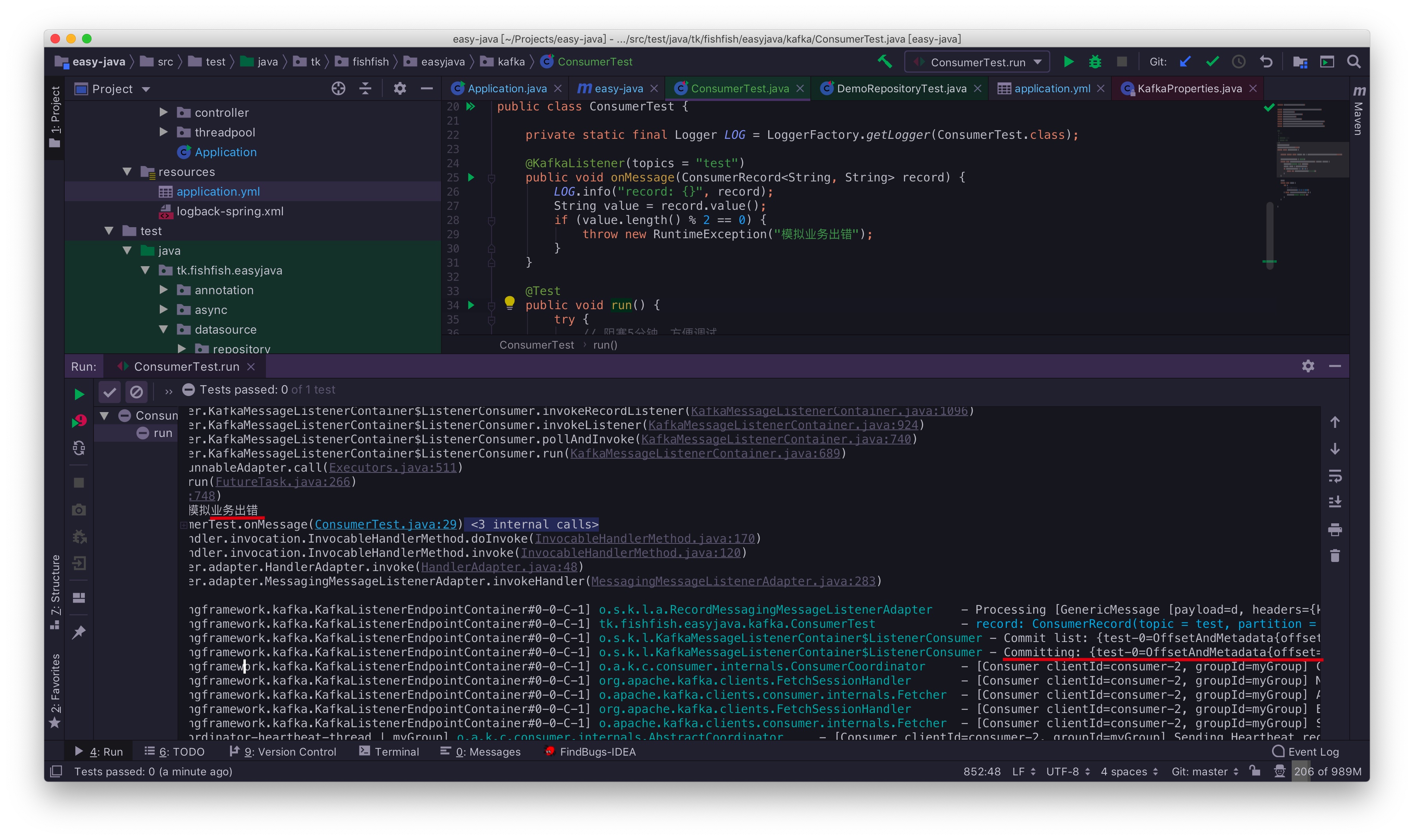This screenshot has width=1414, height=840.
Task: Open ConsumerTest.run configuration dropdown
Action: point(977,62)
